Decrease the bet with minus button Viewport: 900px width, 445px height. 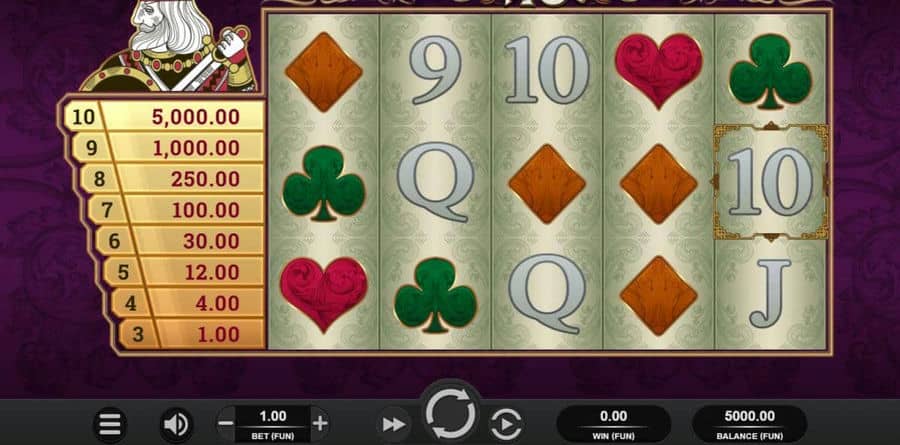[x=226, y=424]
